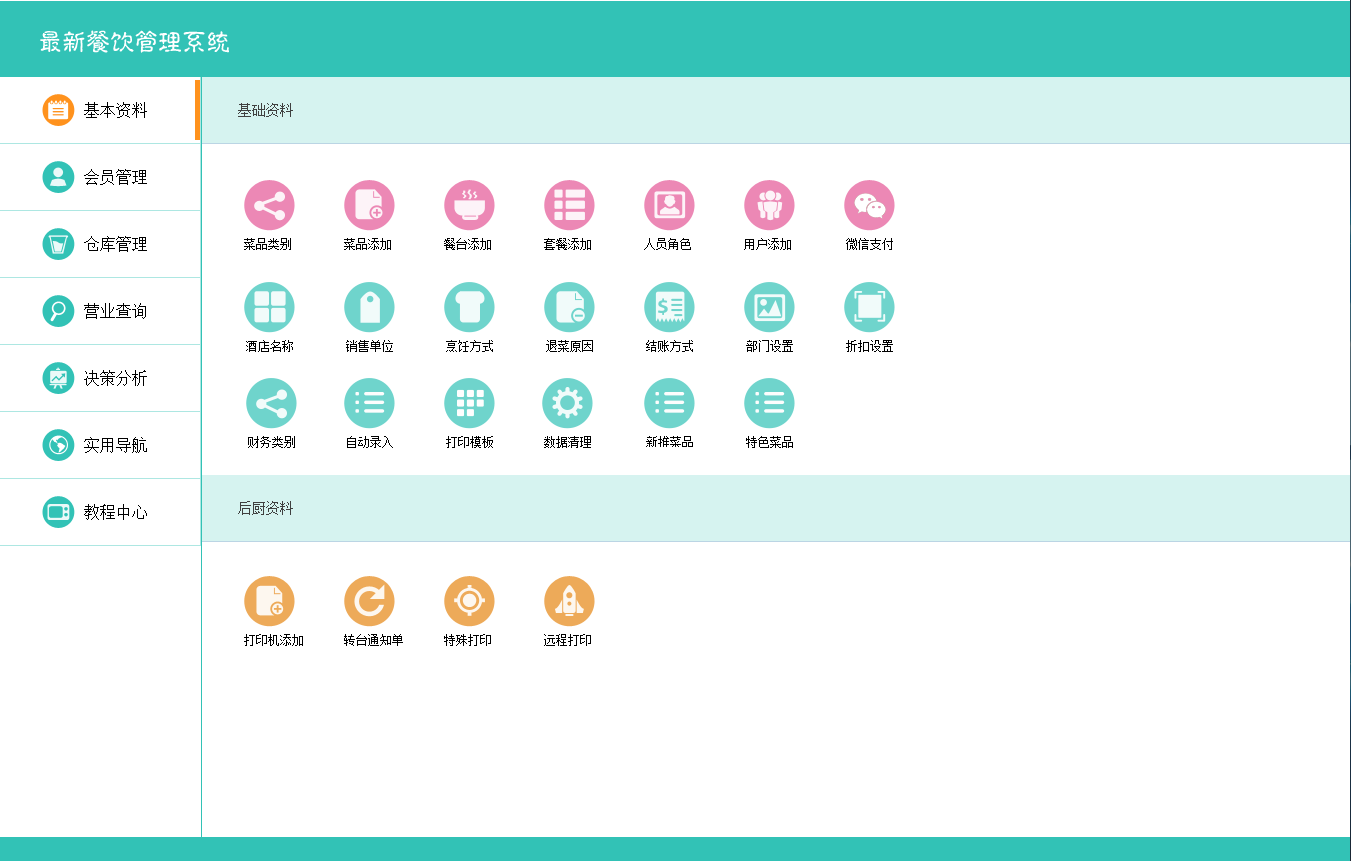Select 基本资料 in the sidebar
This screenshot has height=861, width=1351.
tap(100, 110)
